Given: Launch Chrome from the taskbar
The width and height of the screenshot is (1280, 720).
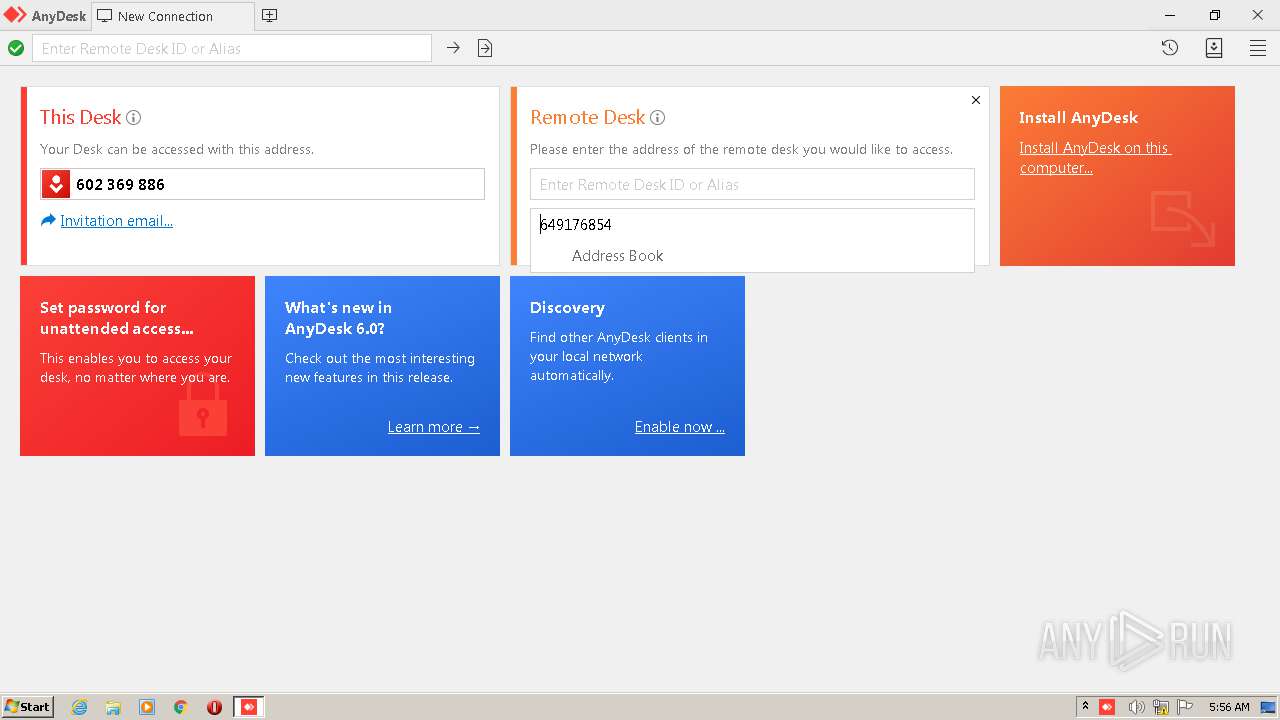Looking at the screenshot, I should point(181,707).
